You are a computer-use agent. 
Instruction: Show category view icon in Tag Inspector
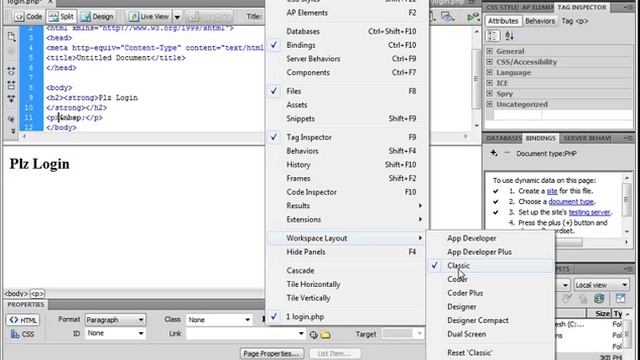[493, 36]
